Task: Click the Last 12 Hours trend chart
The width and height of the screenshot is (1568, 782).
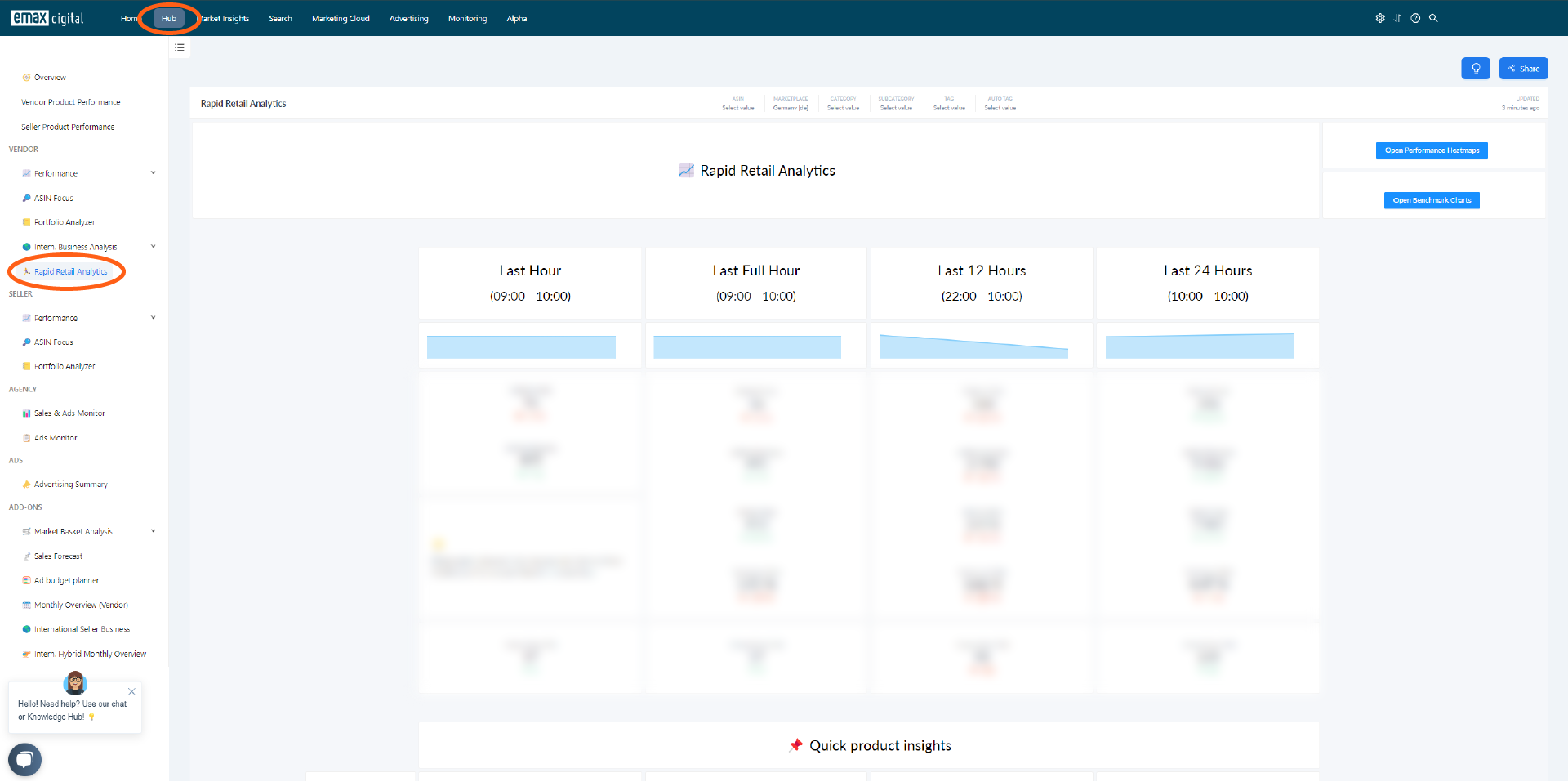Action: pyautogui.click(x=973, y=346)
